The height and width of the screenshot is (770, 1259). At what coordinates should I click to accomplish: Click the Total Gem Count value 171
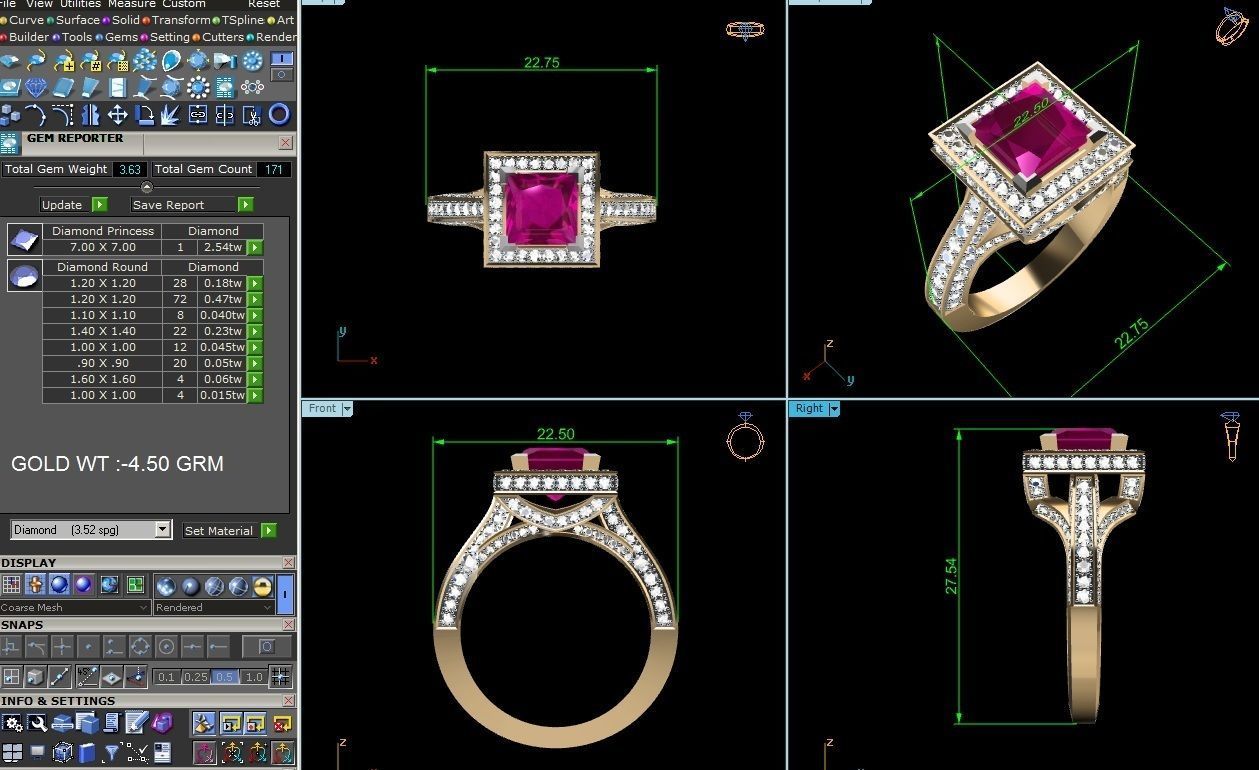[x=274, y=169]
